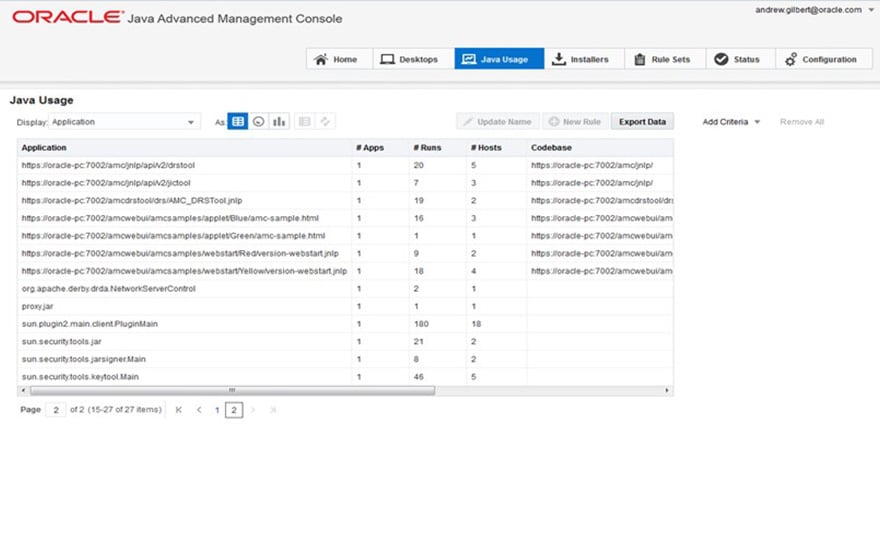
Task: Switch to table view display
Action: (238, 121)
